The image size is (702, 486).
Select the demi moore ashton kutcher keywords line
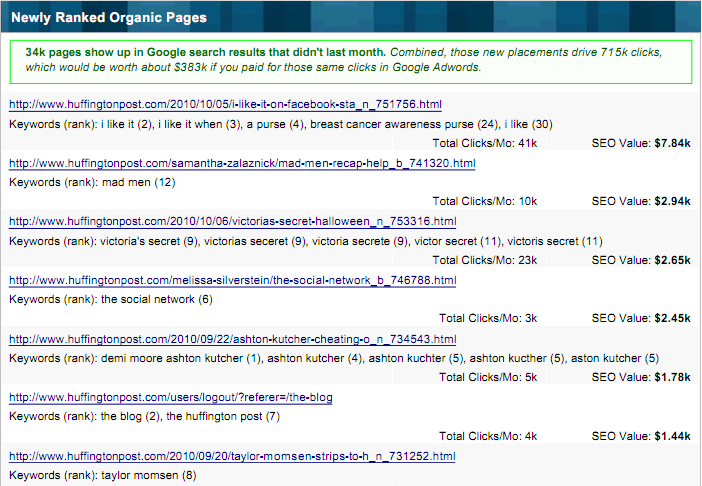coord(333,358)
